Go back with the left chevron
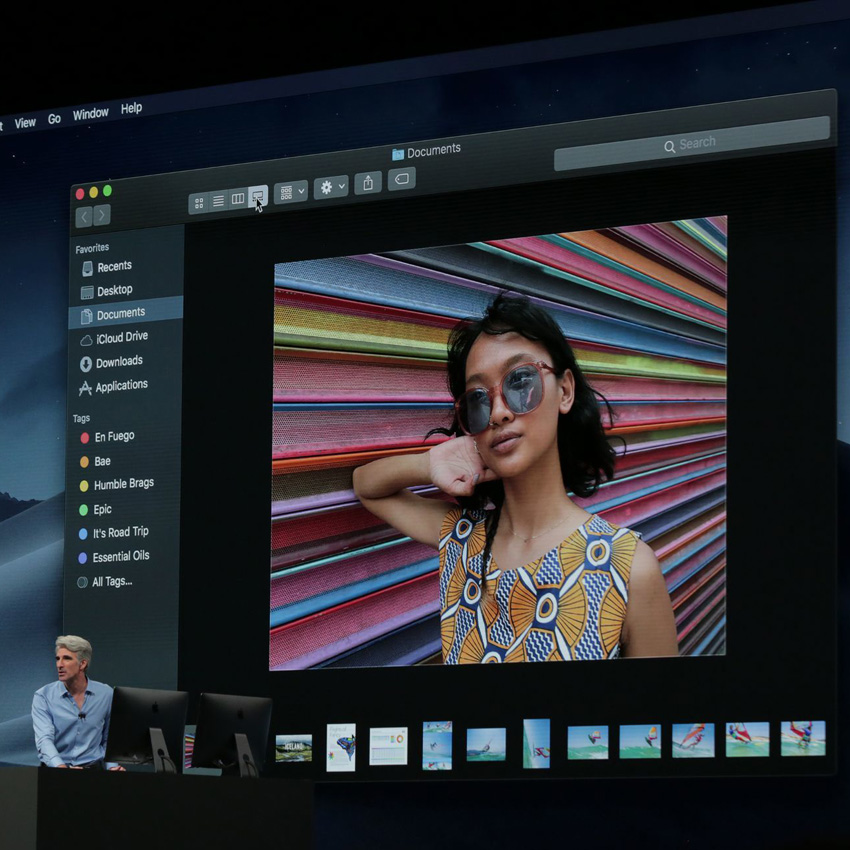Screen dimensions: 850x850 tap(84, 217)
